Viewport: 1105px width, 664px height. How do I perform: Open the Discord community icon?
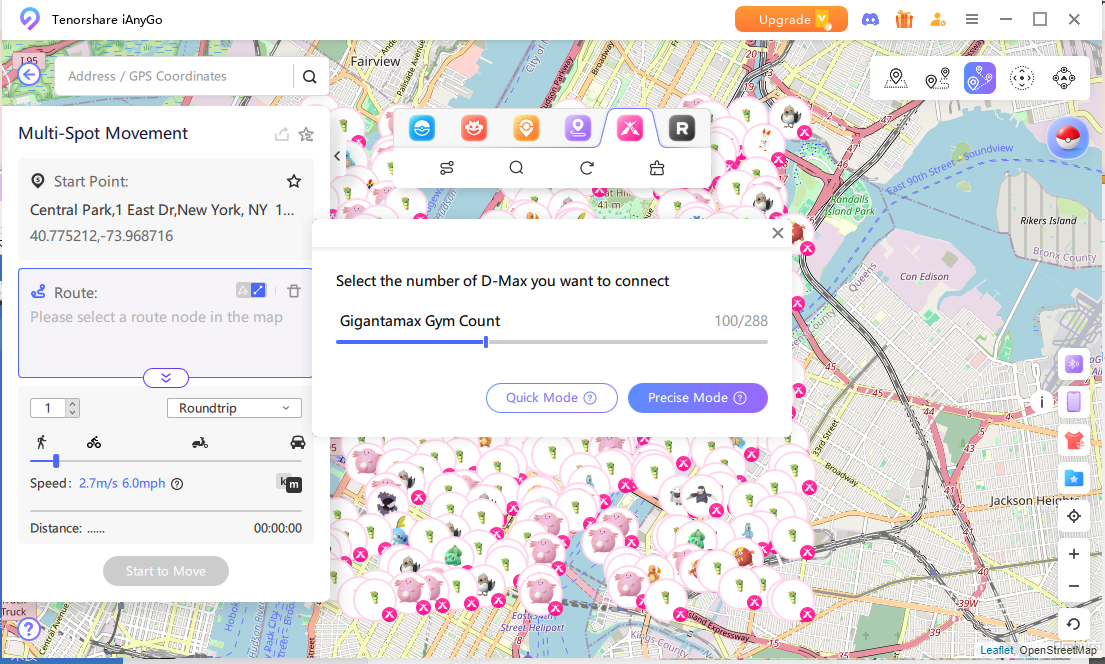tap(870, 19)
